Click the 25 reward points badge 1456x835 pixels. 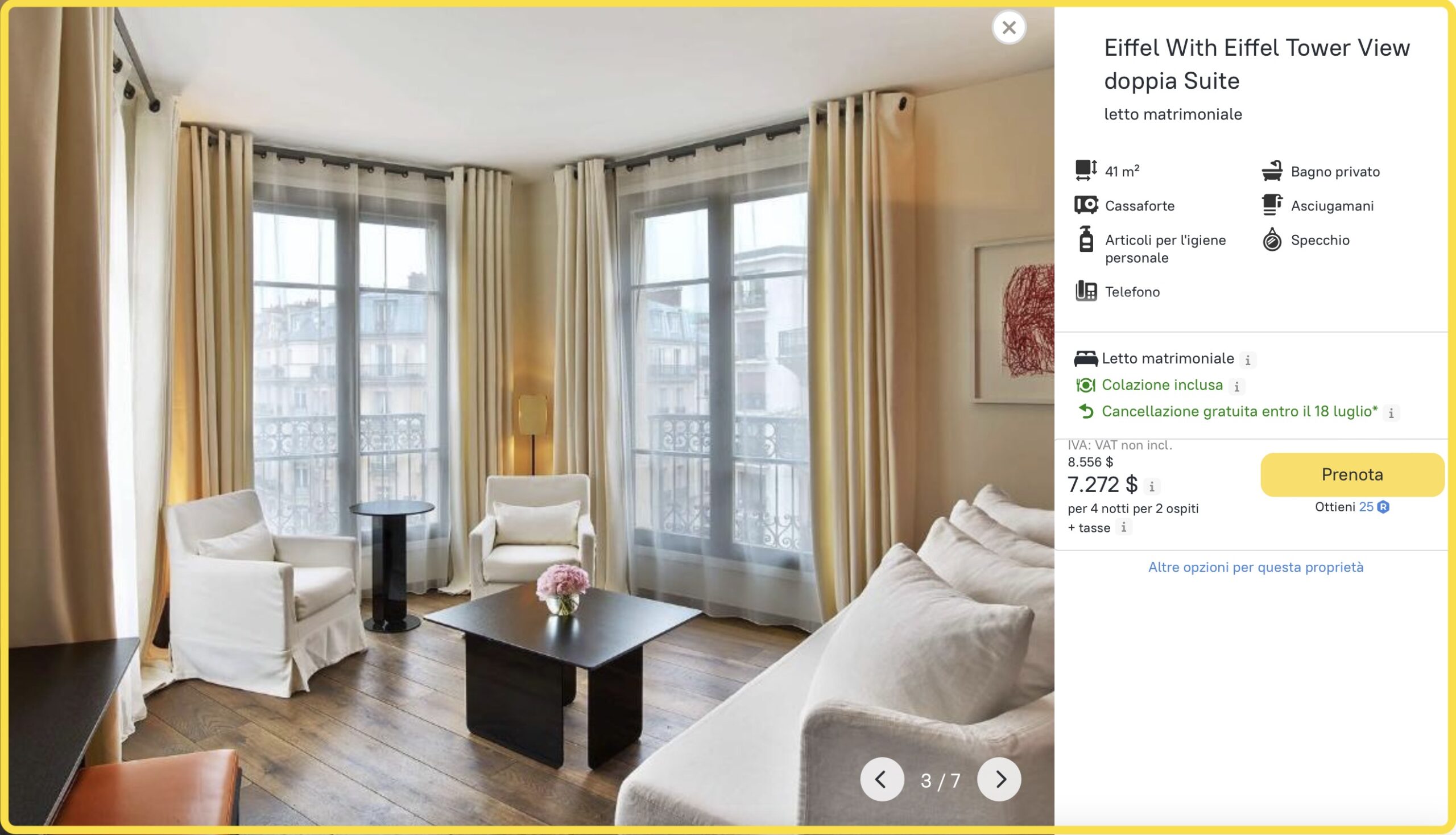click(1374, 507)
